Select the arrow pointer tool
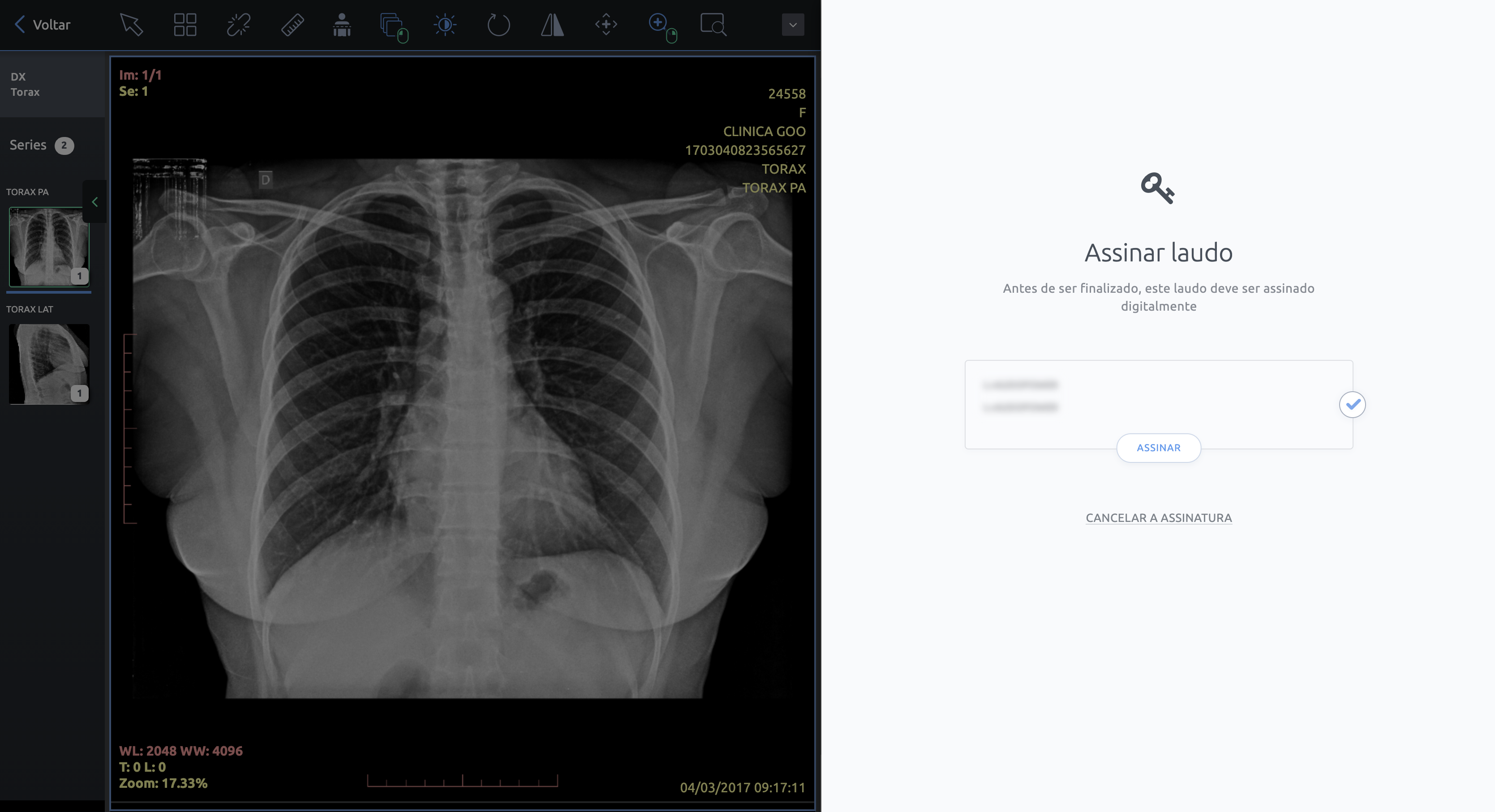Screen dimensions: 1495x812 point(131,25)
